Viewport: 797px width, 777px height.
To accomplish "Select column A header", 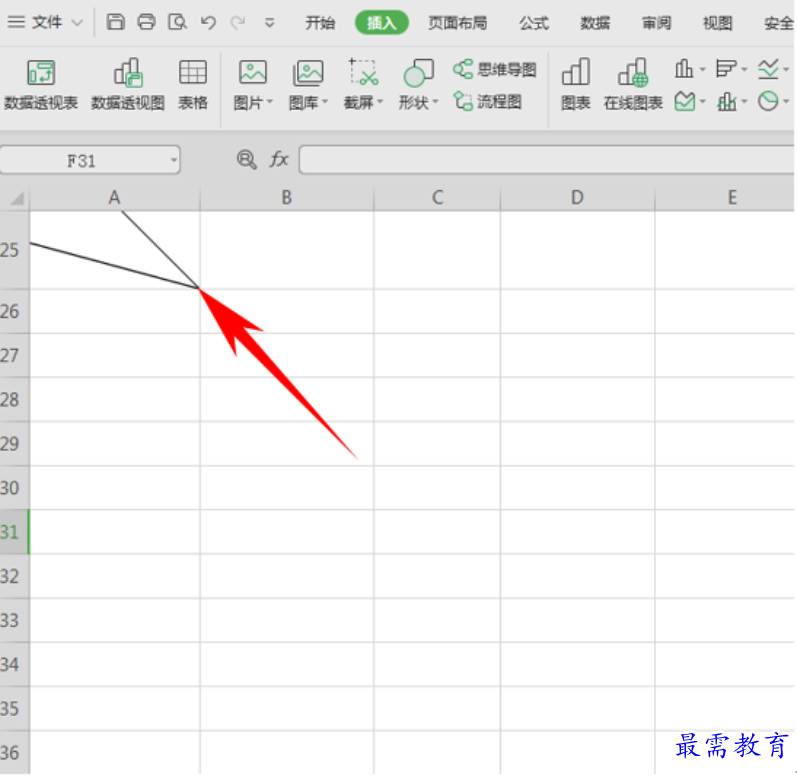I will click(x=115, y=198).
